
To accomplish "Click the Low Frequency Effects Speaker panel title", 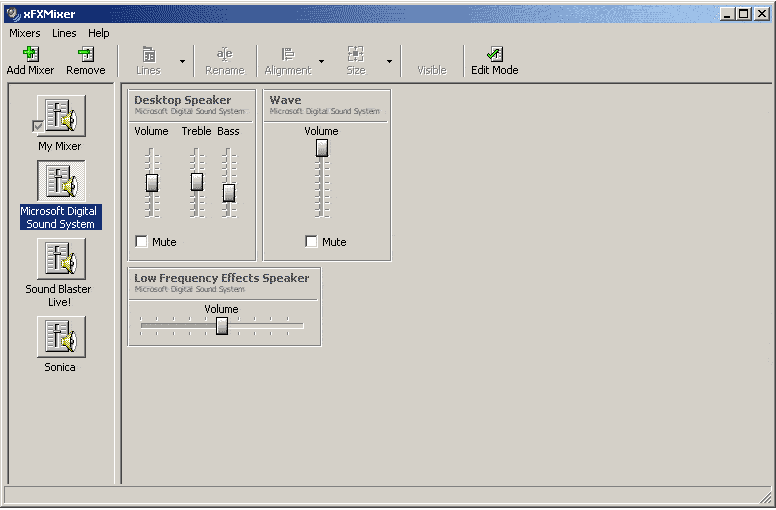I will point(222,278).
